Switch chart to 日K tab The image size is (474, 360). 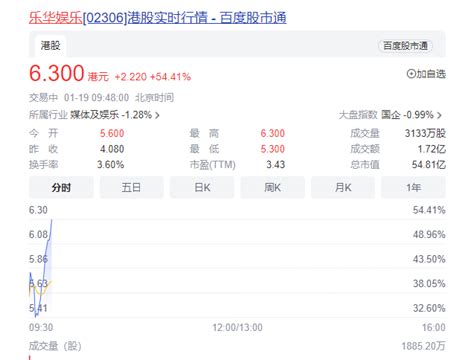(202, 187)
